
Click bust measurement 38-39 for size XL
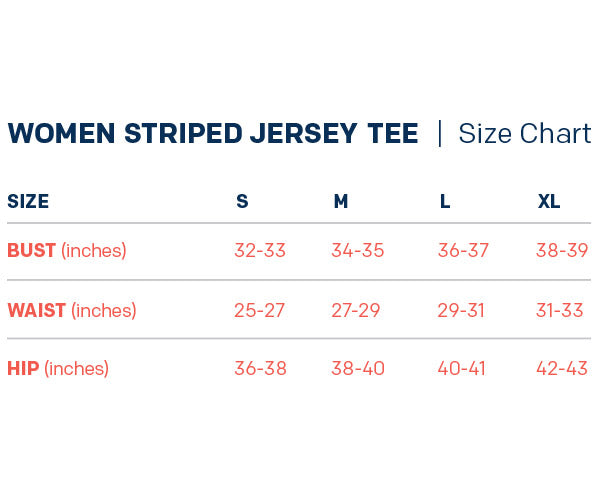(562, 251)
